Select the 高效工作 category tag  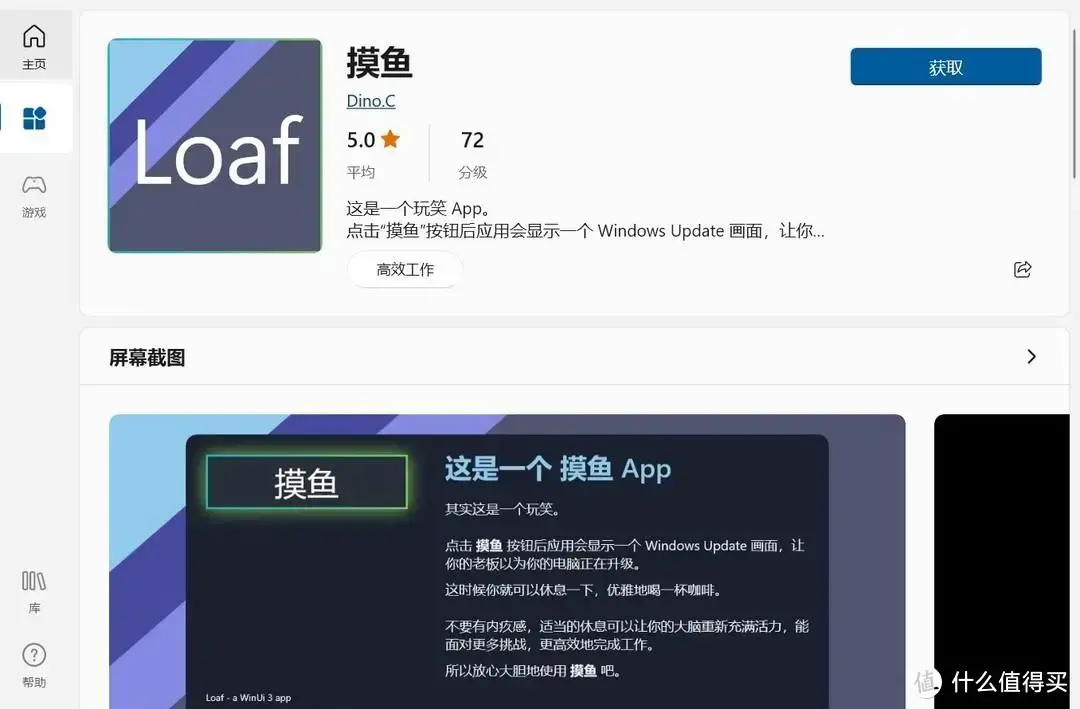(405, 269)
